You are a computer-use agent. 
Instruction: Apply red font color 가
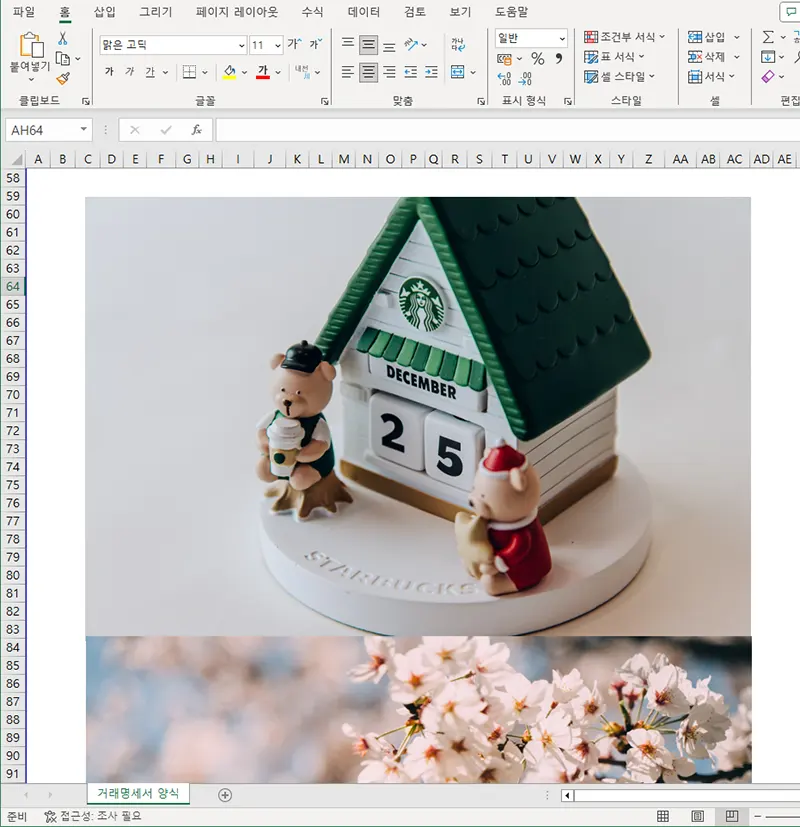[263, 72]
